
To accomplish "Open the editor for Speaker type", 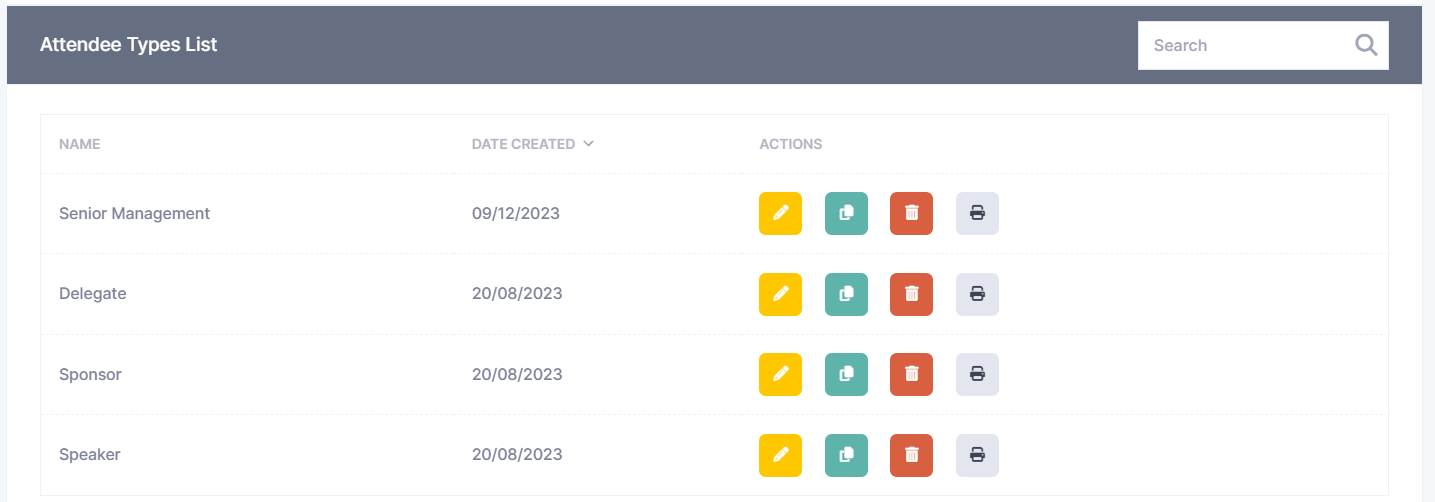I will pyautogui.click(x=780, y=455).
